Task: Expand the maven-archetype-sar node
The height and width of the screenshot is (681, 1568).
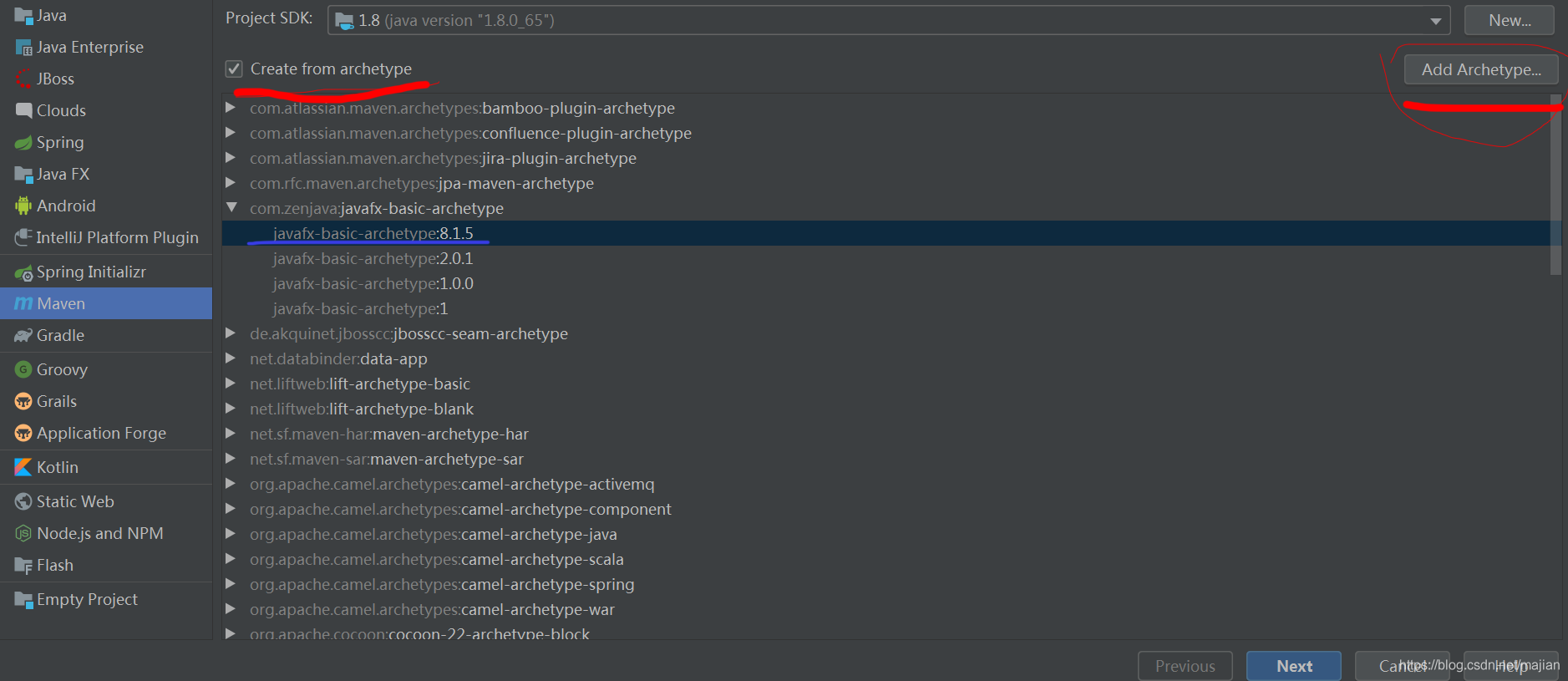Action: [231, 459]
